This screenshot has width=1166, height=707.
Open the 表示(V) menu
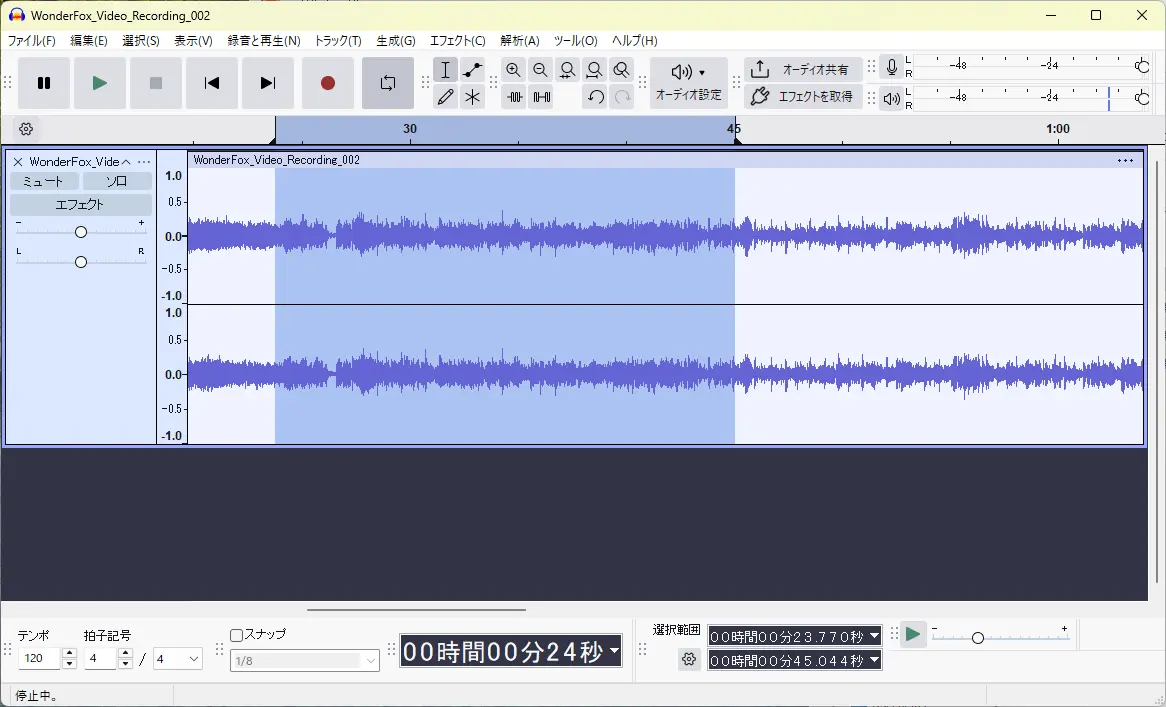(x=193, y=40)
